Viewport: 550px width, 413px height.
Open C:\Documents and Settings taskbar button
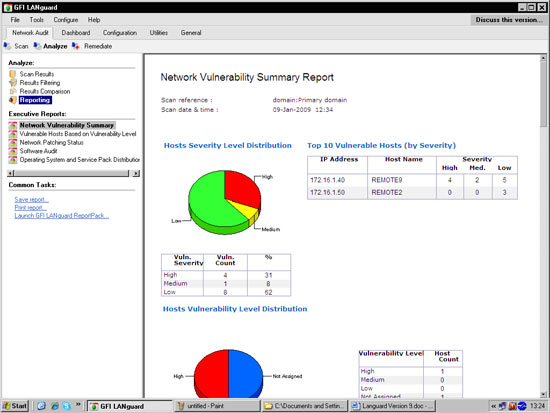[x=304, y=406]
